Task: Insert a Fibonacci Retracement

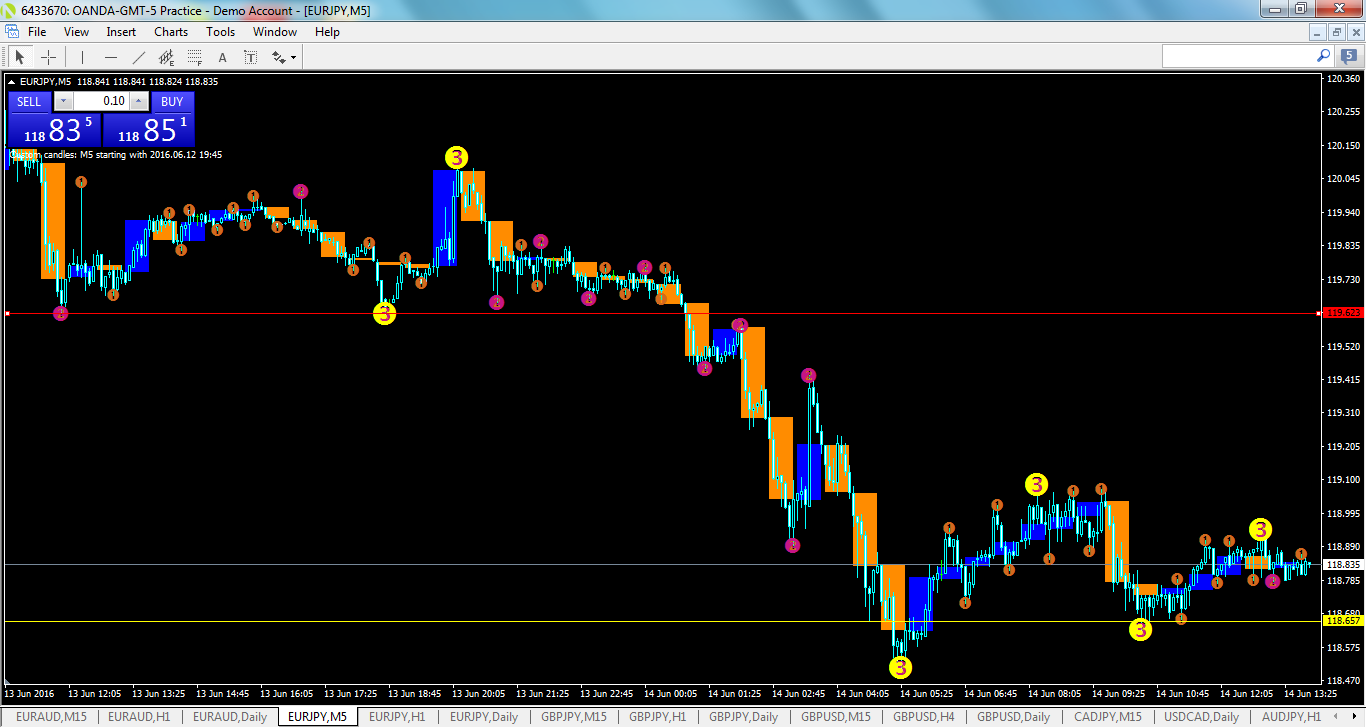Action: click(x=195, y=56)
